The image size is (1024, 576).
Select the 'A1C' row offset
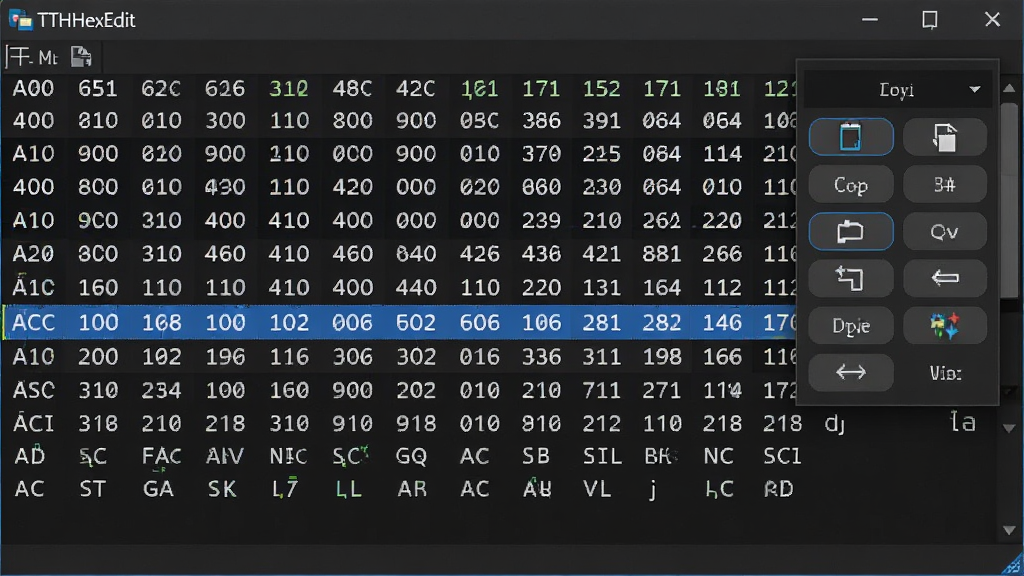(33, 287)
